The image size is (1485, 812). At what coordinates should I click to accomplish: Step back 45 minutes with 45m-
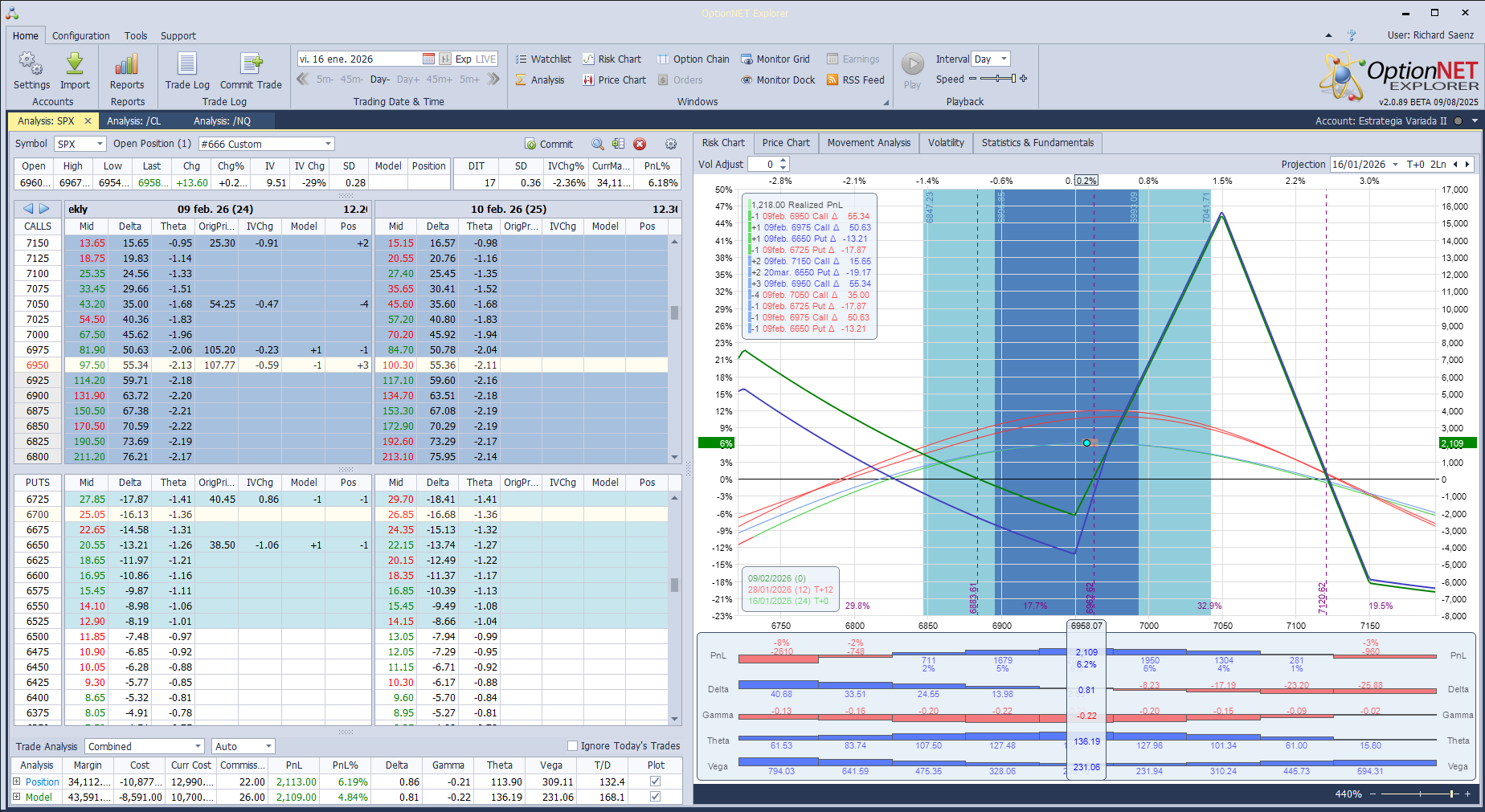click(x=352, y=80)
